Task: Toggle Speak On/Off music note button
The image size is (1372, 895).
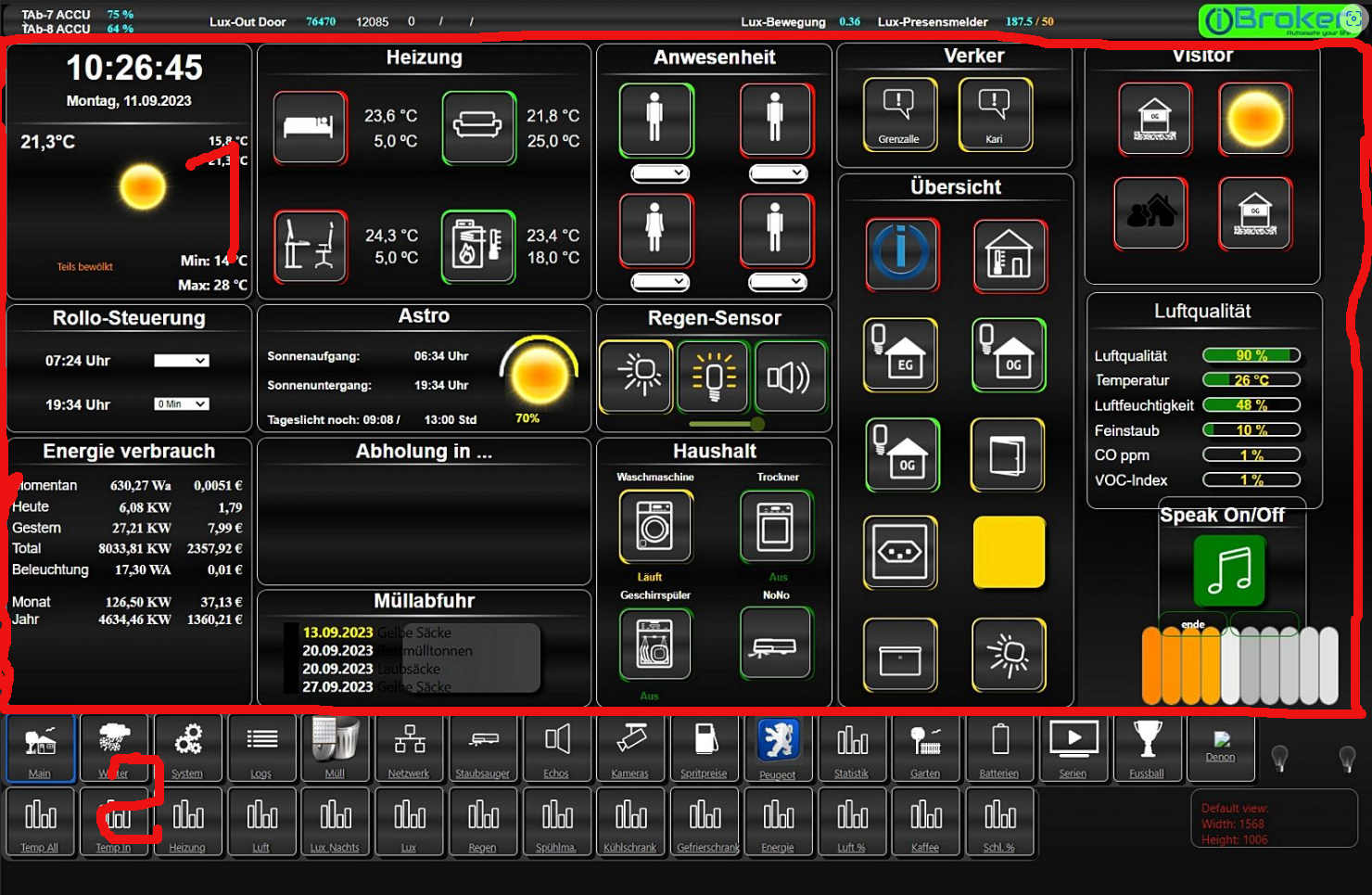Action: tap(1230, 571)
